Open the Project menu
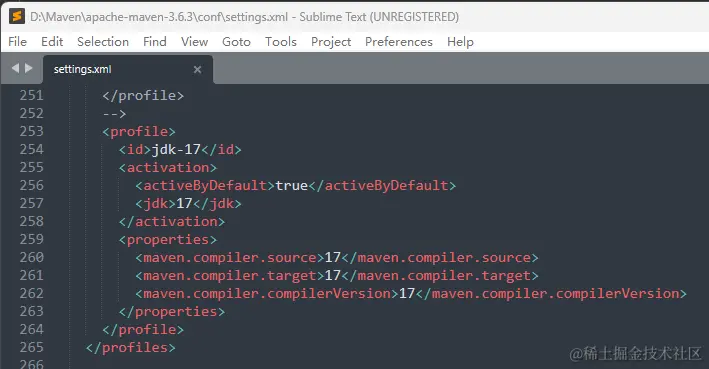709x369 pixels. point(331,42)
